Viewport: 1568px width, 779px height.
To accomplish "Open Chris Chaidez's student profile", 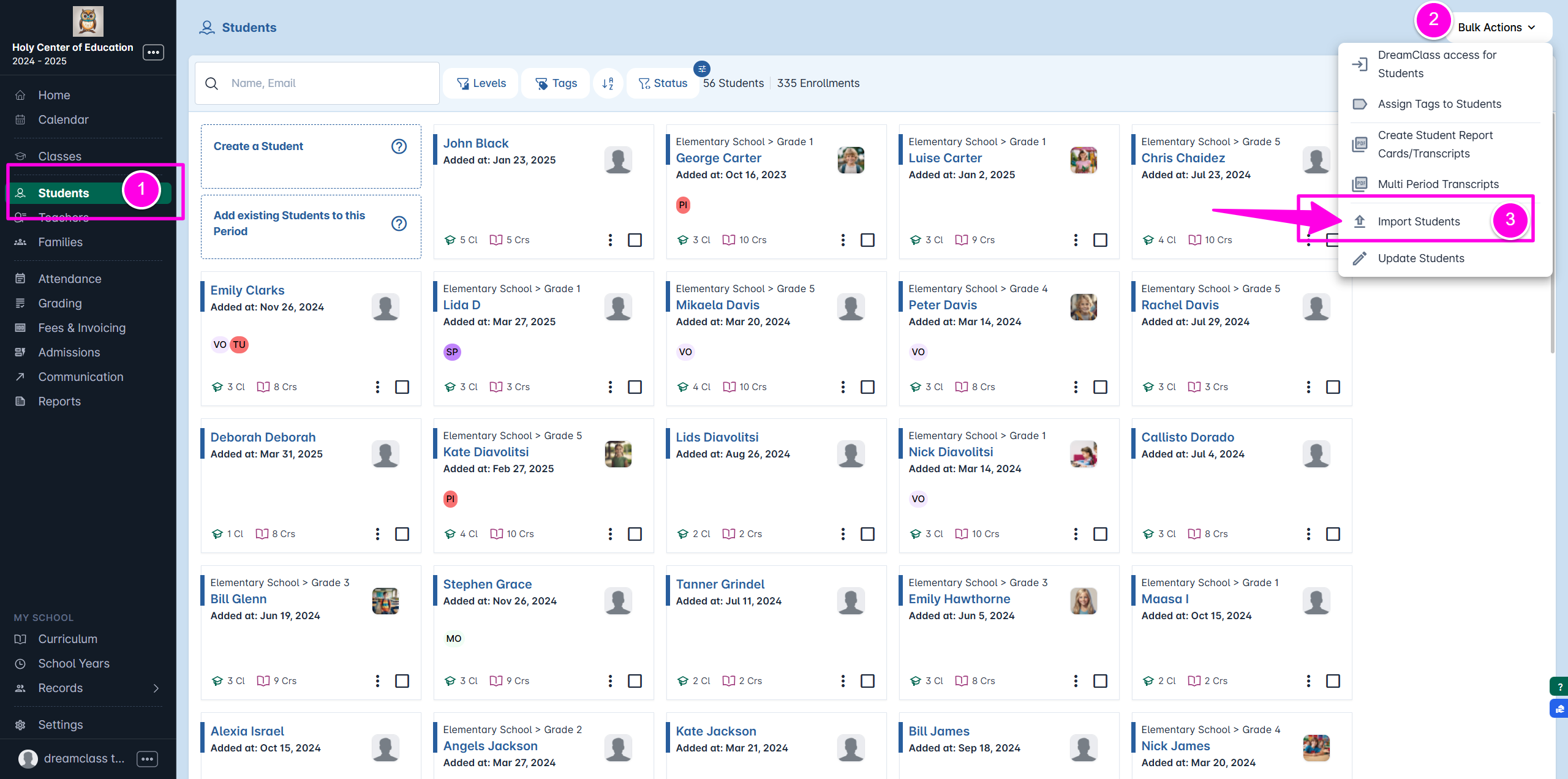I will 1183,158.
